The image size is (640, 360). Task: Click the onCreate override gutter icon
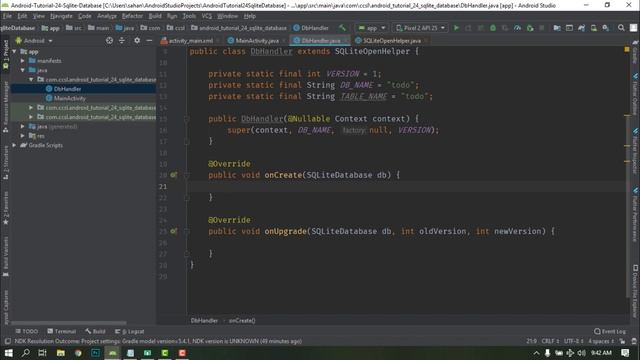[173, 175]
